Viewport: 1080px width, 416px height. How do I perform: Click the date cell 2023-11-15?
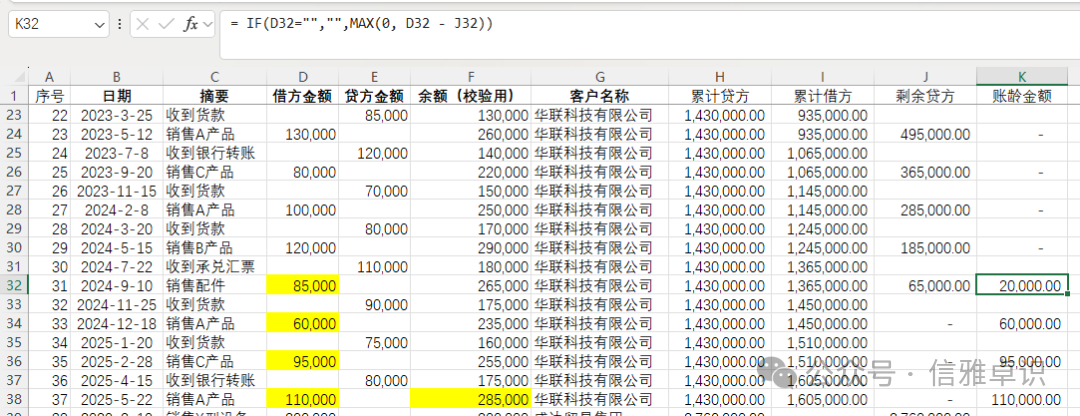[116, 190]
